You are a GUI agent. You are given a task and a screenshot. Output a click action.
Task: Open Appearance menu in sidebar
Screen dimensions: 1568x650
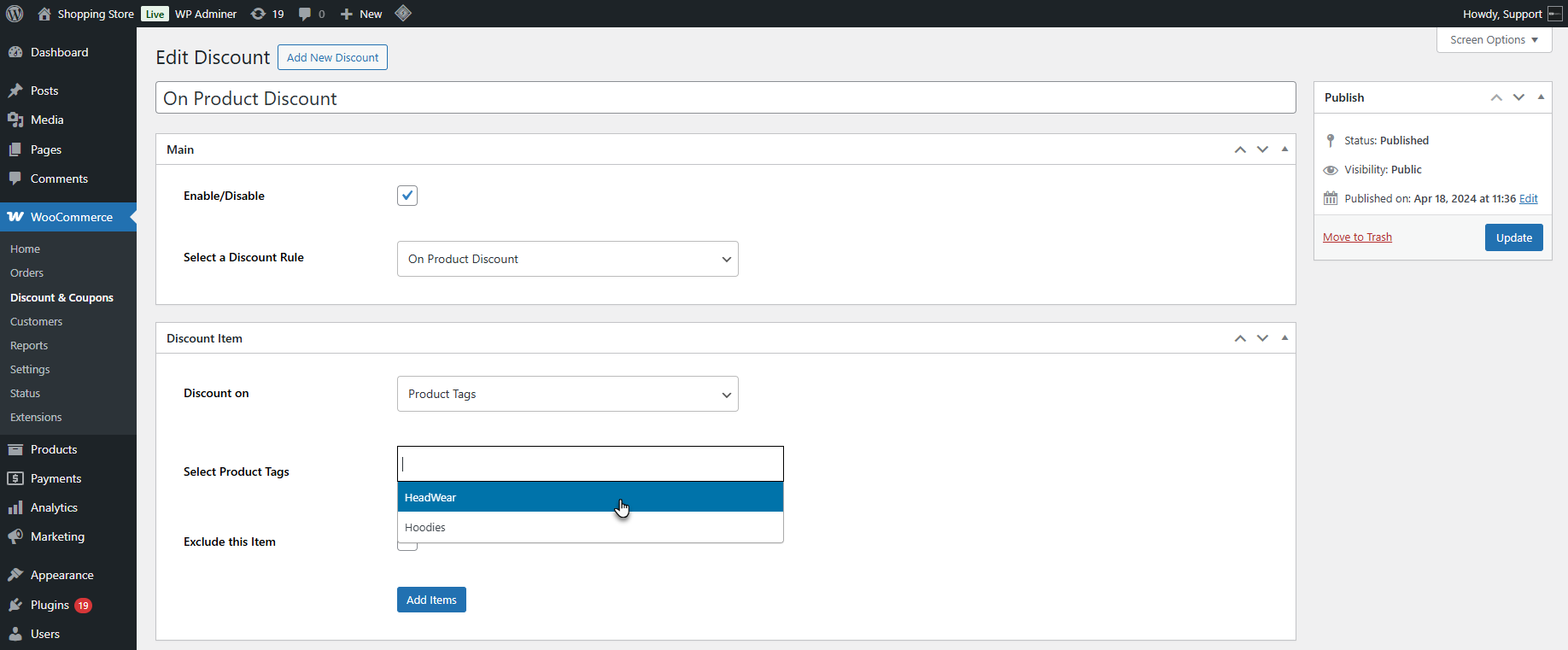click(x=61, y=575)
